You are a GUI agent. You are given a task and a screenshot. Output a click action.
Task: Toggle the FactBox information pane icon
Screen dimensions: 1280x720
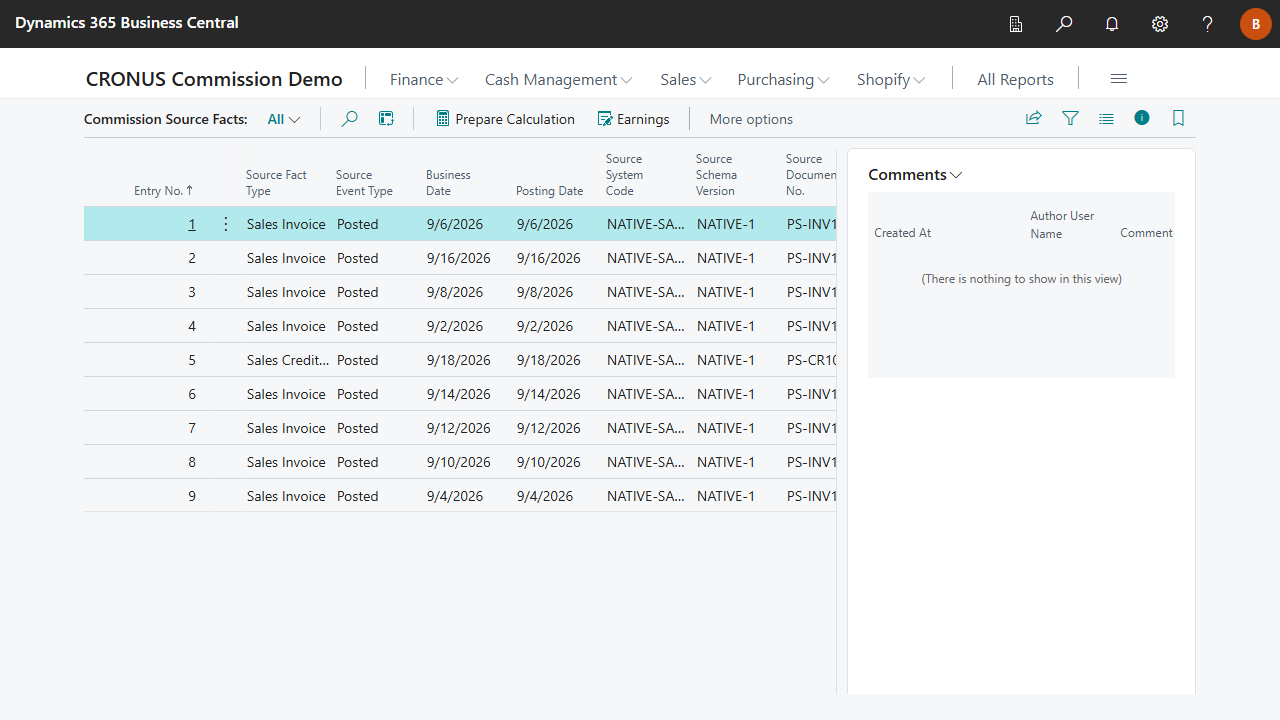coord(1142,118)
